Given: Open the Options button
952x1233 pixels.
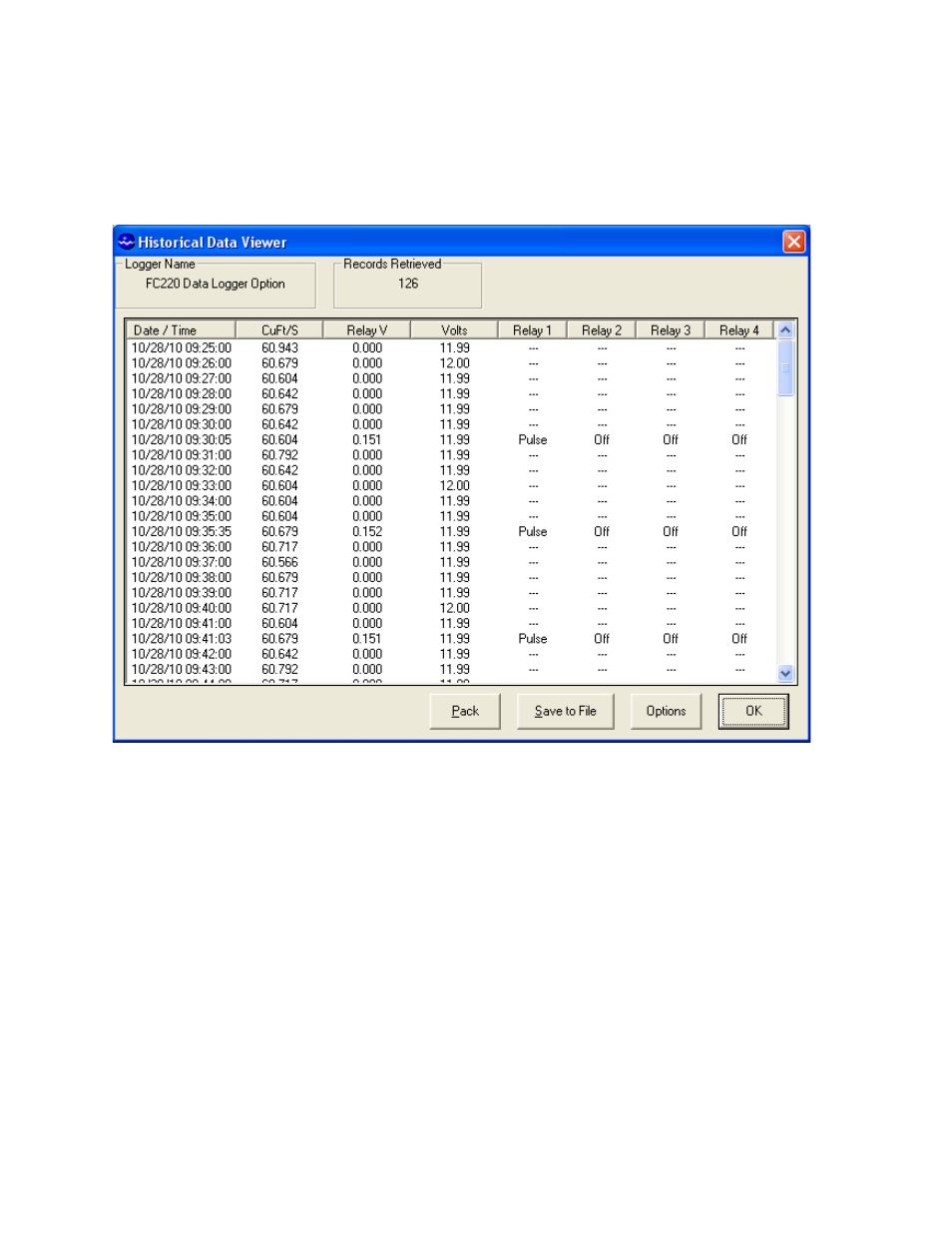Looking at the screenshot, I should tap(666, 711).
